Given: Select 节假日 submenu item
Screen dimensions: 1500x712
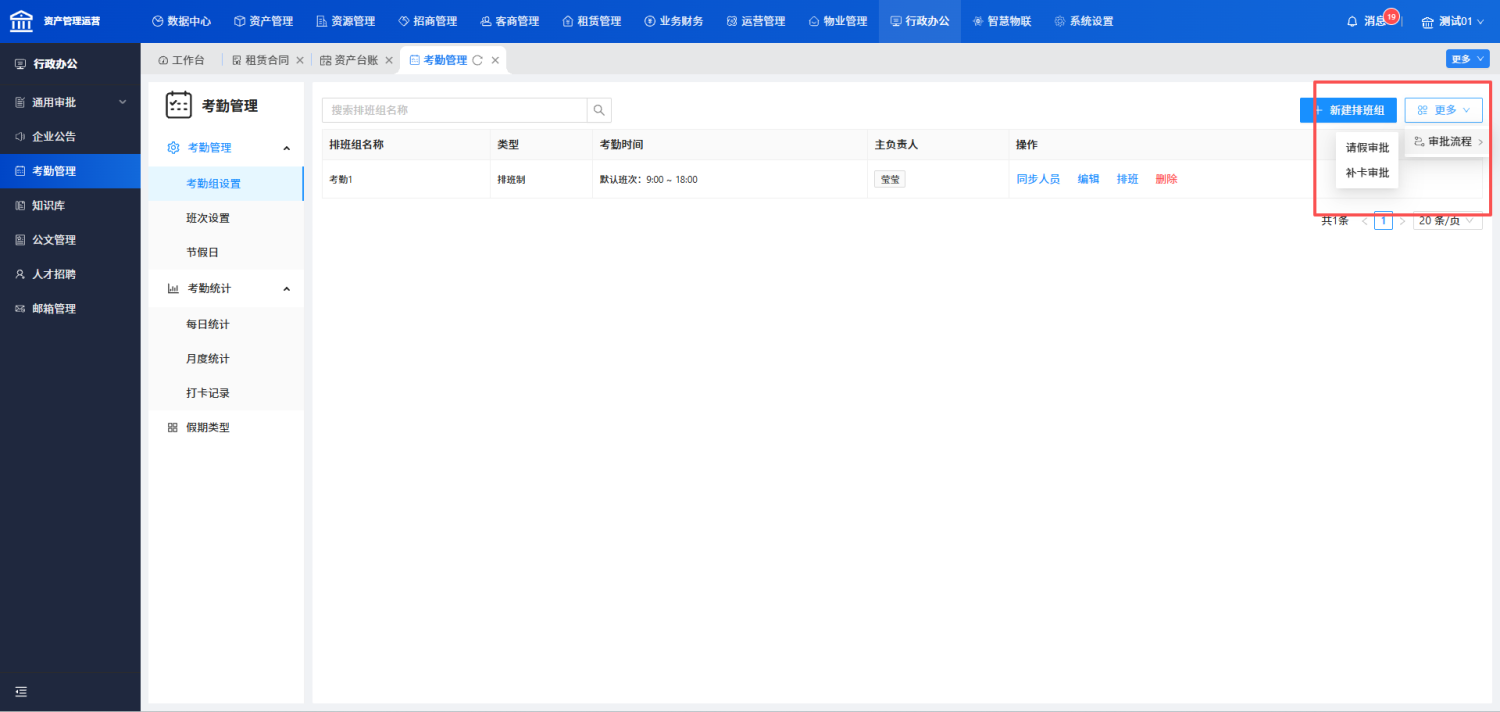Looking at the screenshot, I should click(226, 253).
